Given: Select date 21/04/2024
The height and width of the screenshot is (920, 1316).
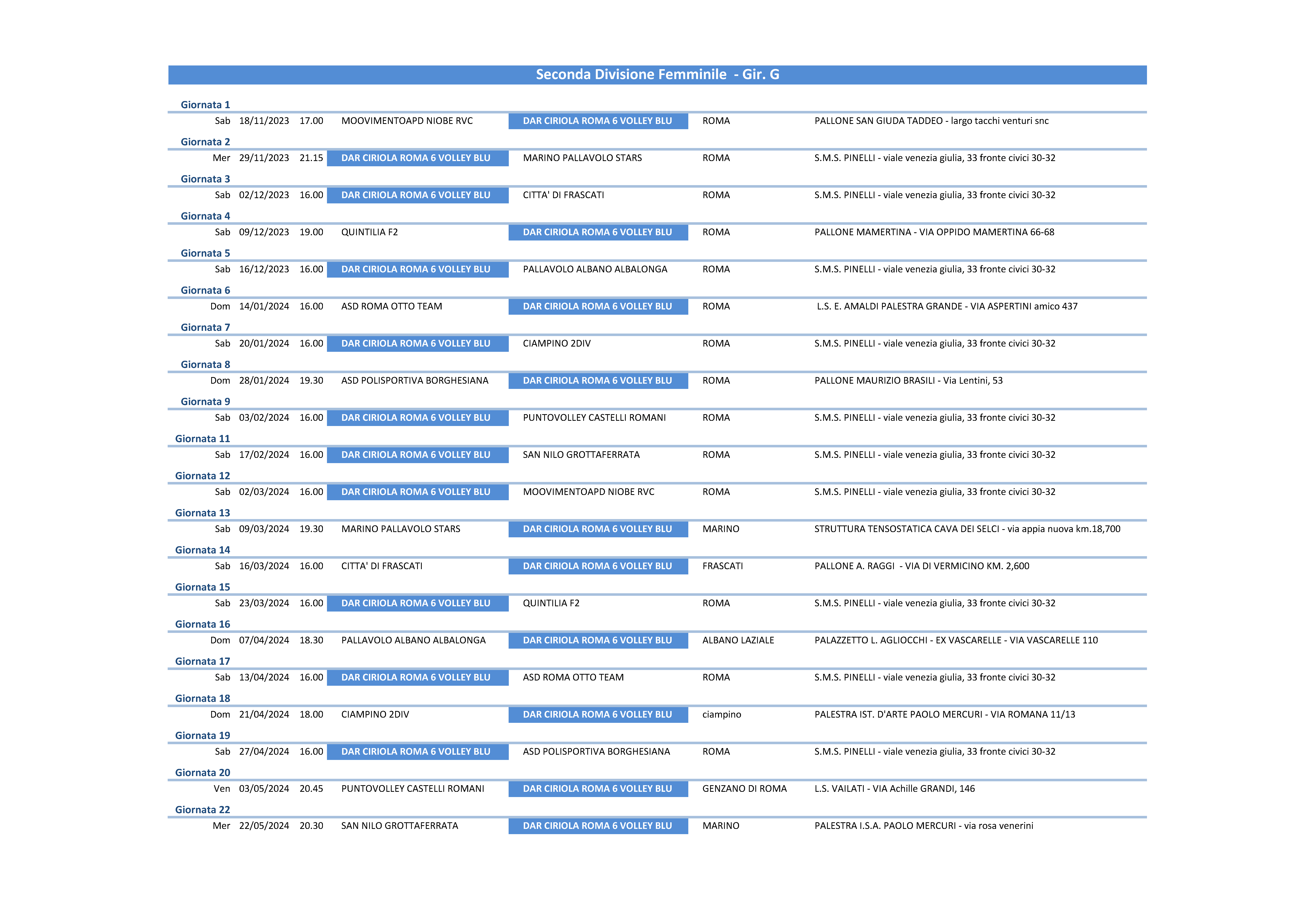Looking at the screenshot, I should [264, 715].
